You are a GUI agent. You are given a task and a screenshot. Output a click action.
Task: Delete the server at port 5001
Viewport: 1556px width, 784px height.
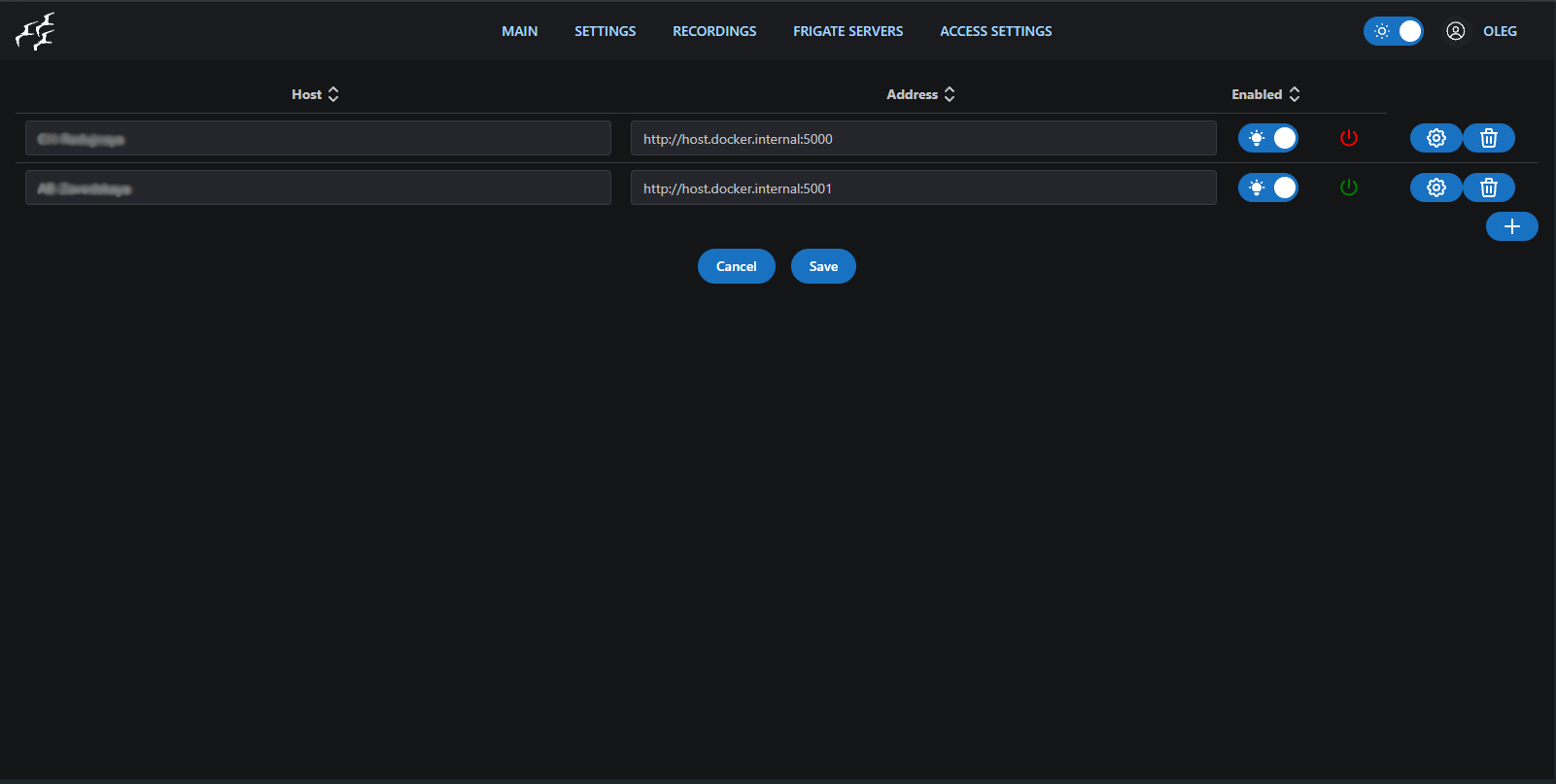(1488, 187)
